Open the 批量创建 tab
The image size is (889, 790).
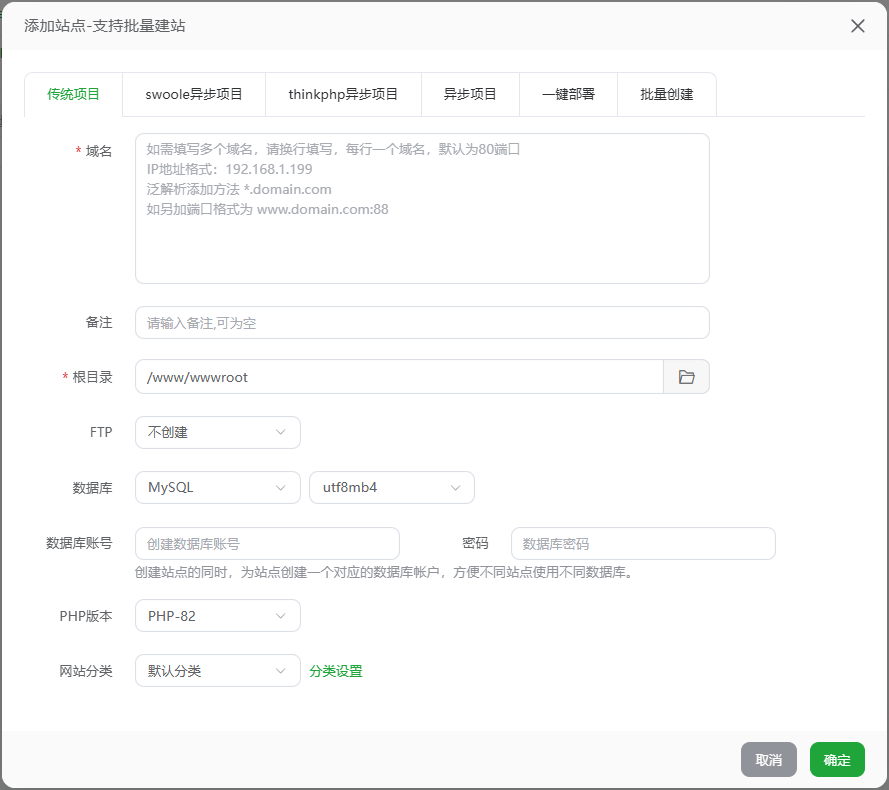[x=667, y=95]
